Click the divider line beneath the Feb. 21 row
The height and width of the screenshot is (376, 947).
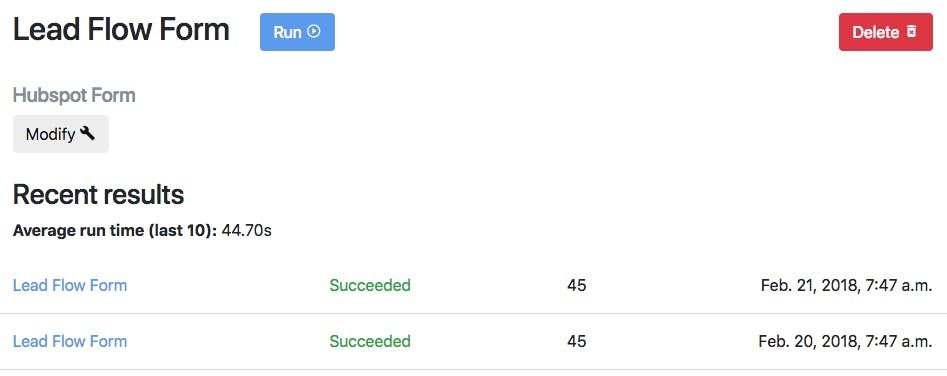click(x=474, y=313)
